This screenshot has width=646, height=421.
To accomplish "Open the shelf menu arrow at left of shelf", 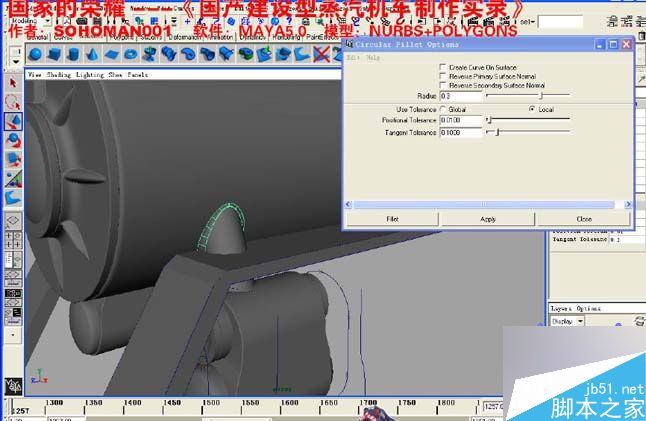I will click(16, 62).
